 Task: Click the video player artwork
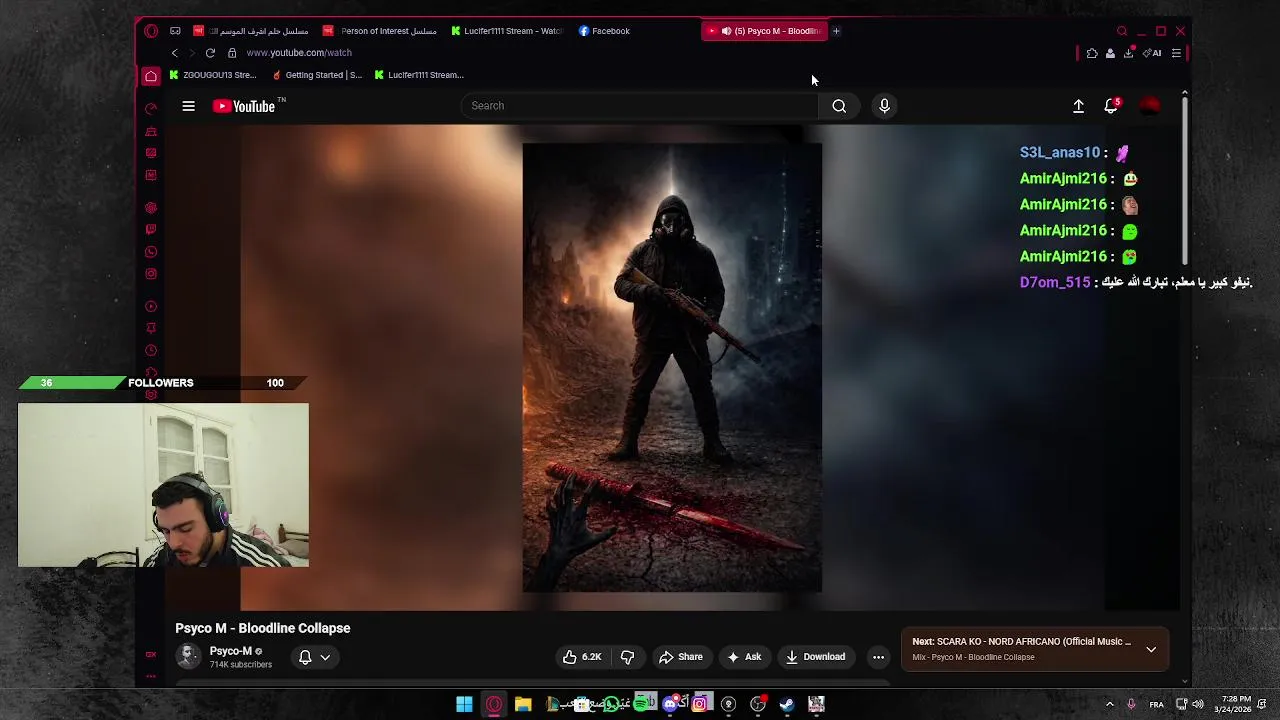[x=672, y=367]
